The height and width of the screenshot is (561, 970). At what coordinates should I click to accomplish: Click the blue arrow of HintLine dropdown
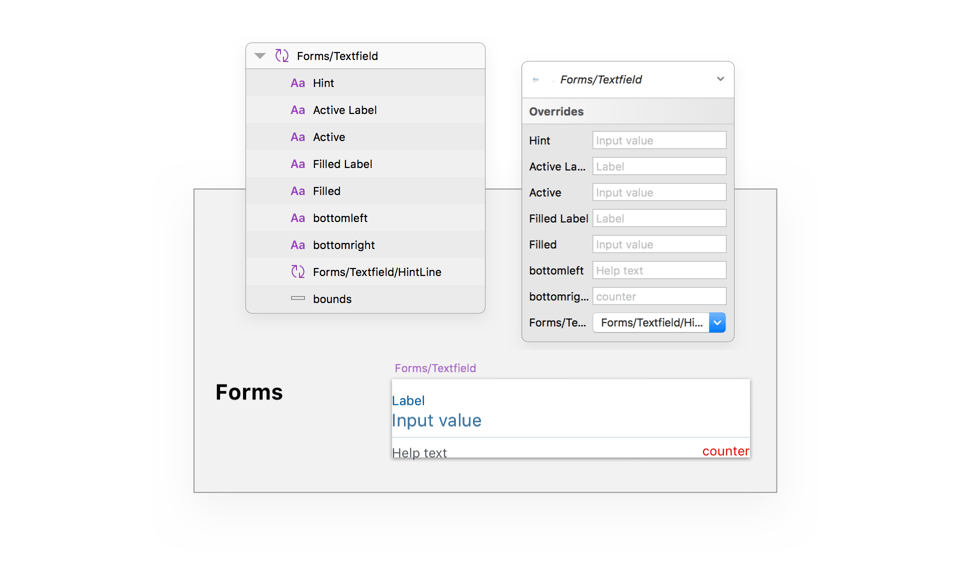717,322
